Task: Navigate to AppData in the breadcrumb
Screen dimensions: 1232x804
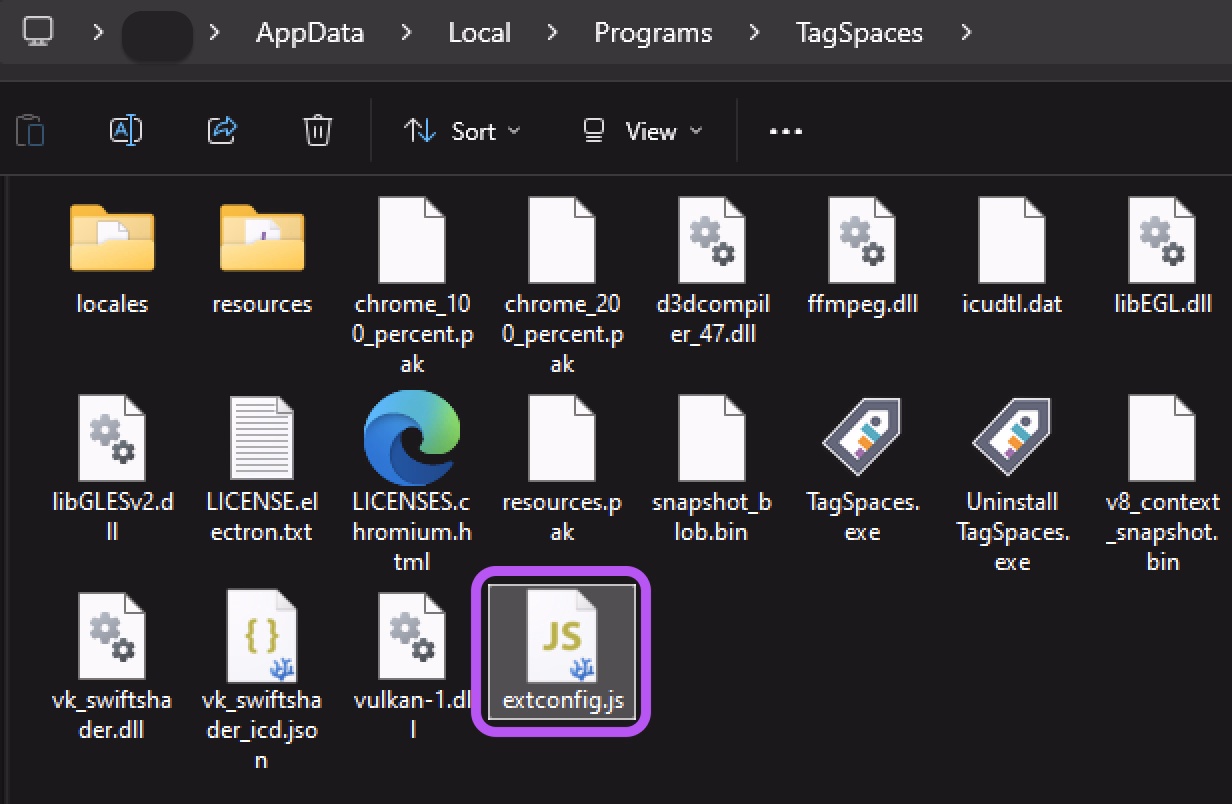Action: click(x=310, y=32)
